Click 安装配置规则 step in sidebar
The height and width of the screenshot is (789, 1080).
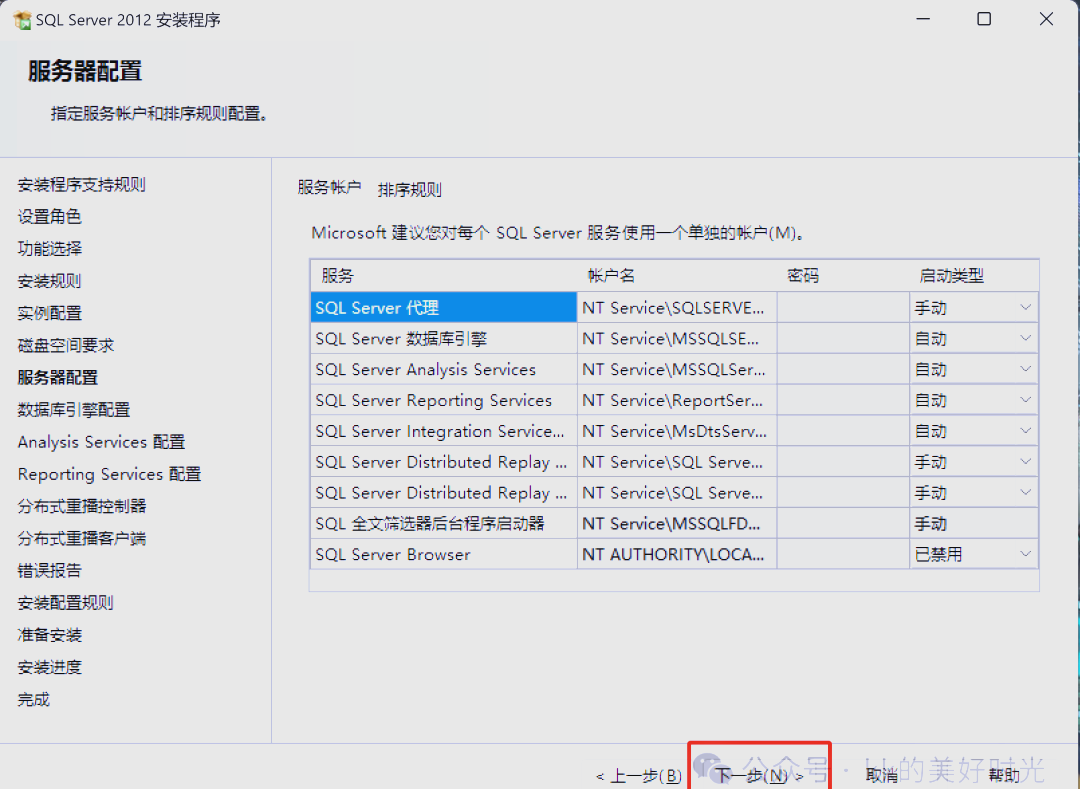tap(65, 603)
